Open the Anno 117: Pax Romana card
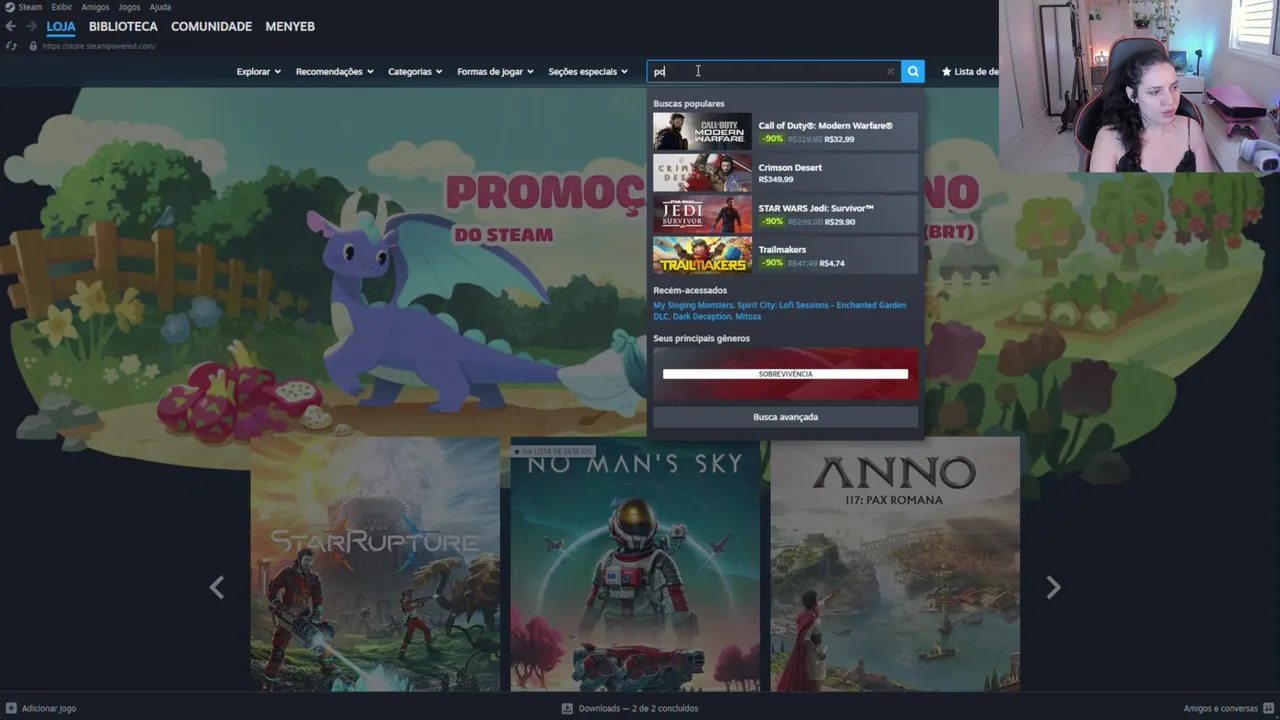This screenshot has width=1280, height=720. [x=895, y=564]
